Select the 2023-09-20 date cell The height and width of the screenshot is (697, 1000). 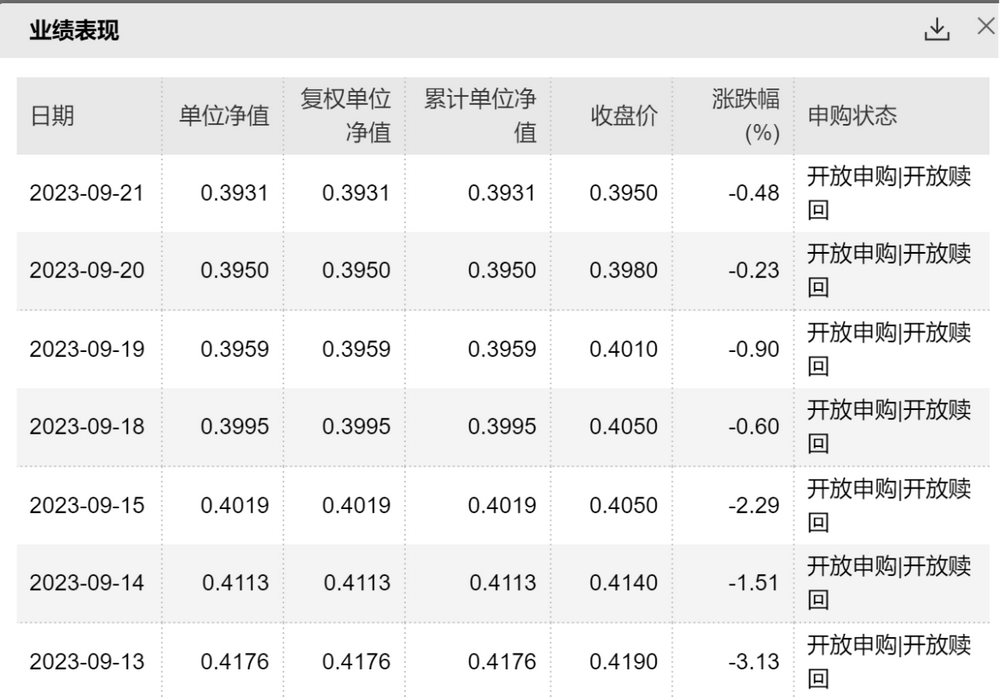[x=87, y=270]
